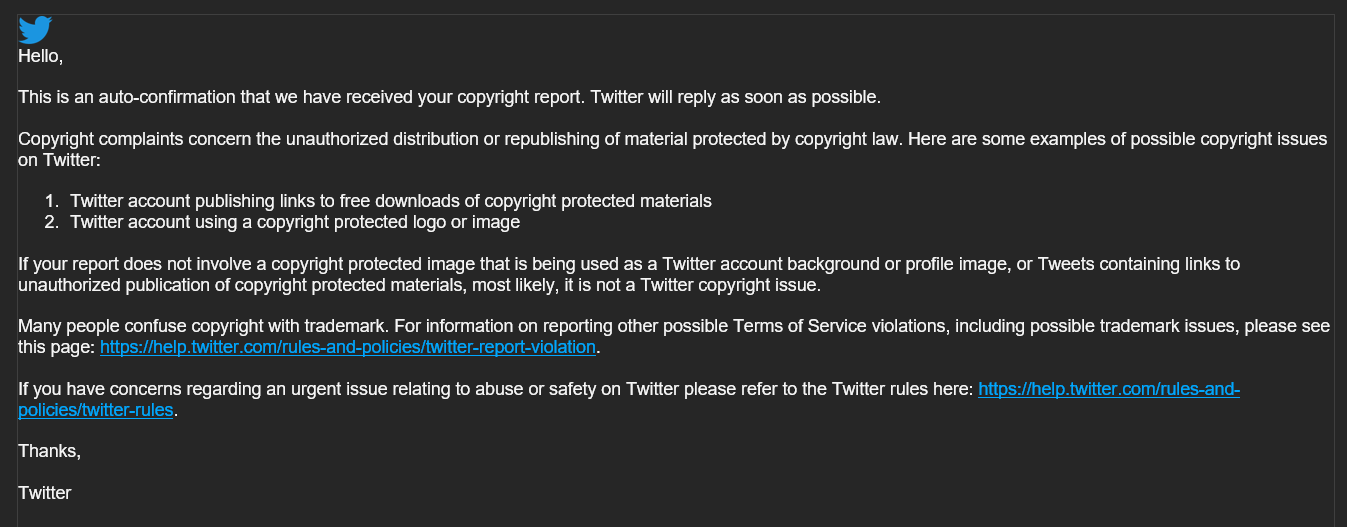The width and height of the screenshot is (1347, 527).
Task: Click the auto-confirmation sentence about your copyright report
Action: tap(302, 98)
